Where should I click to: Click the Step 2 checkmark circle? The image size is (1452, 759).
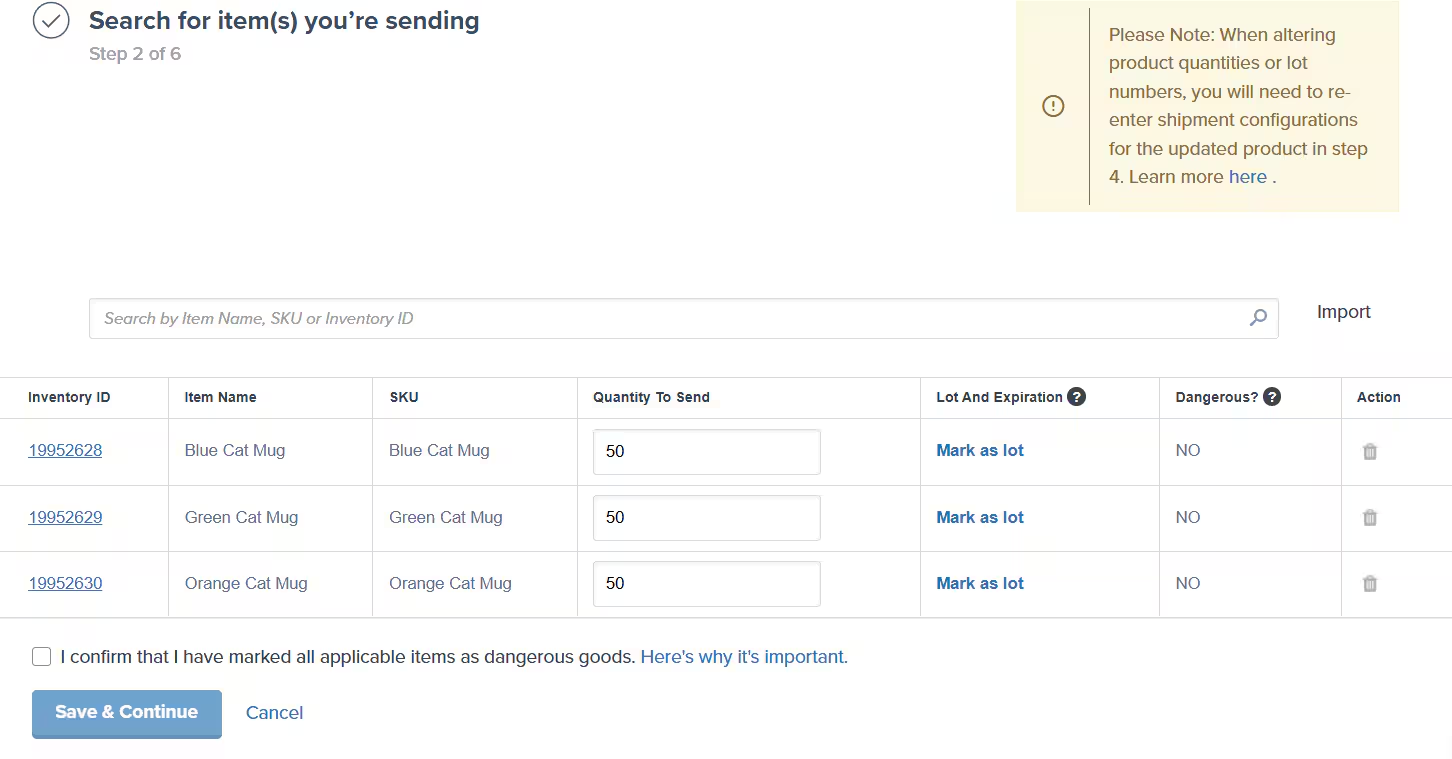coord(51,20)
